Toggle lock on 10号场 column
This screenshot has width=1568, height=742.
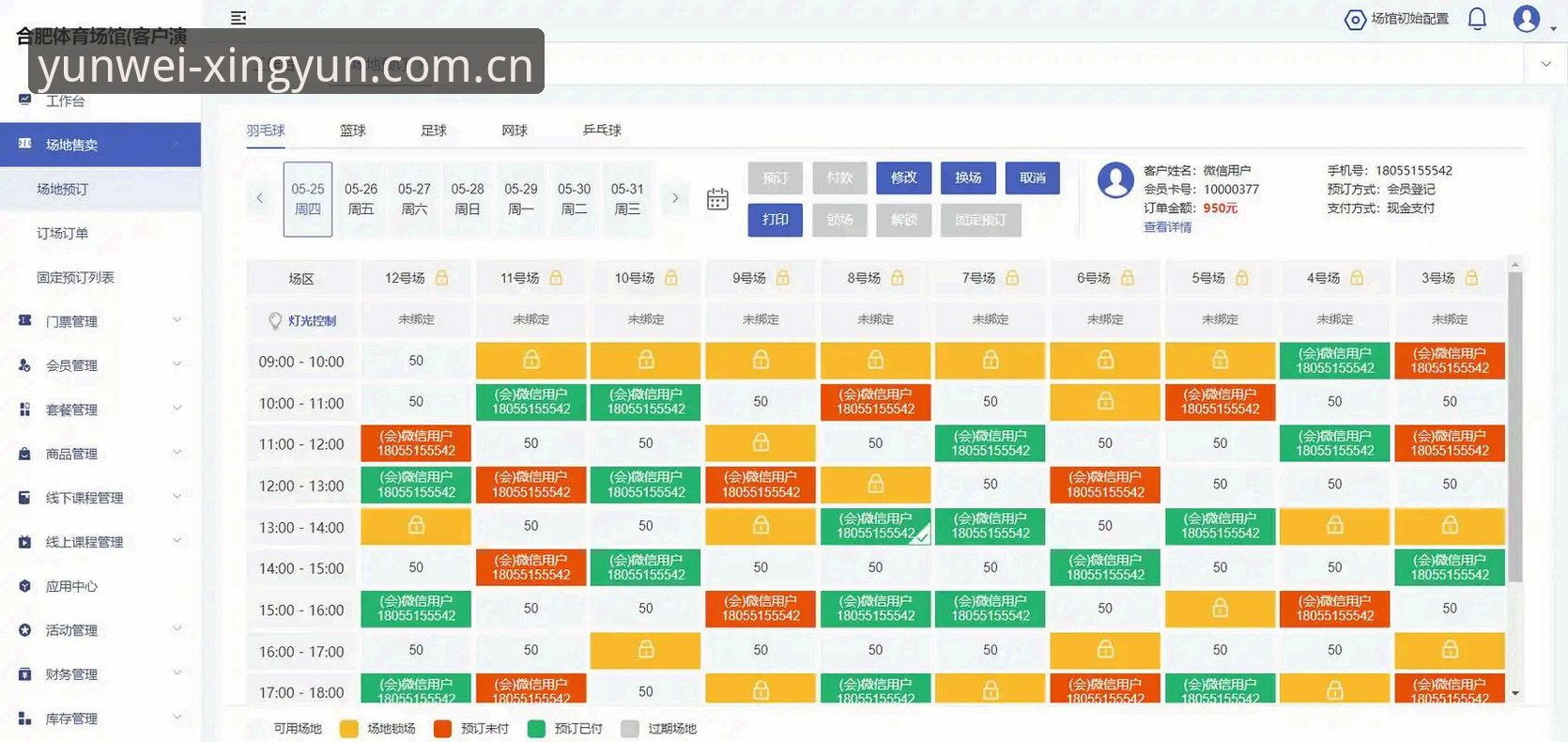(x=671, y=278)
